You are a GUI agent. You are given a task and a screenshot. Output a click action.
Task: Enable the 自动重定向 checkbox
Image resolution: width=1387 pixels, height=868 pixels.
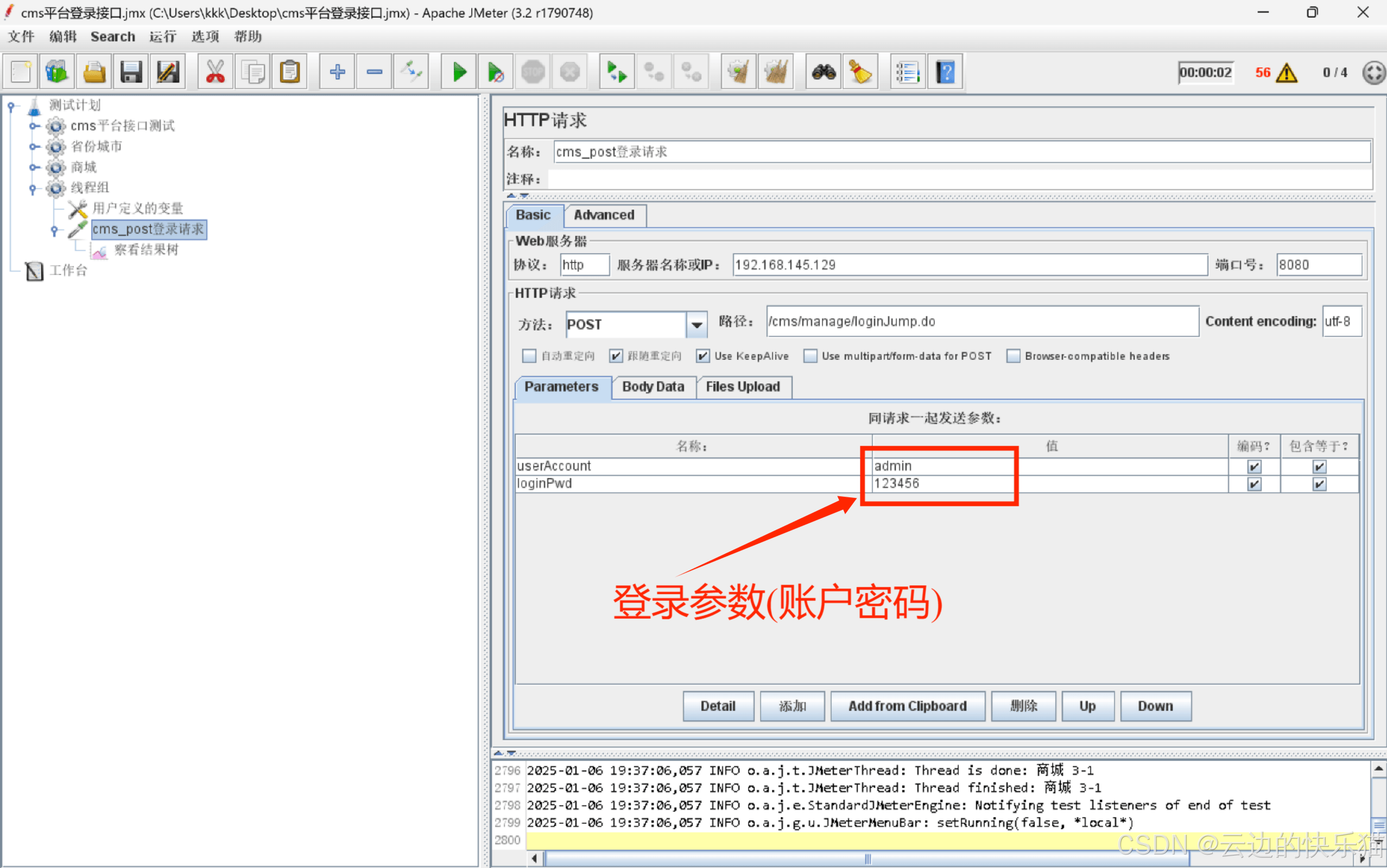click(x=529, y=356)
